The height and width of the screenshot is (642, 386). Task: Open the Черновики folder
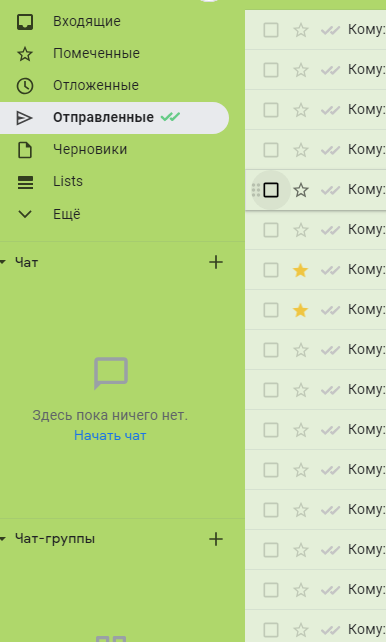[x=90, y=149]
